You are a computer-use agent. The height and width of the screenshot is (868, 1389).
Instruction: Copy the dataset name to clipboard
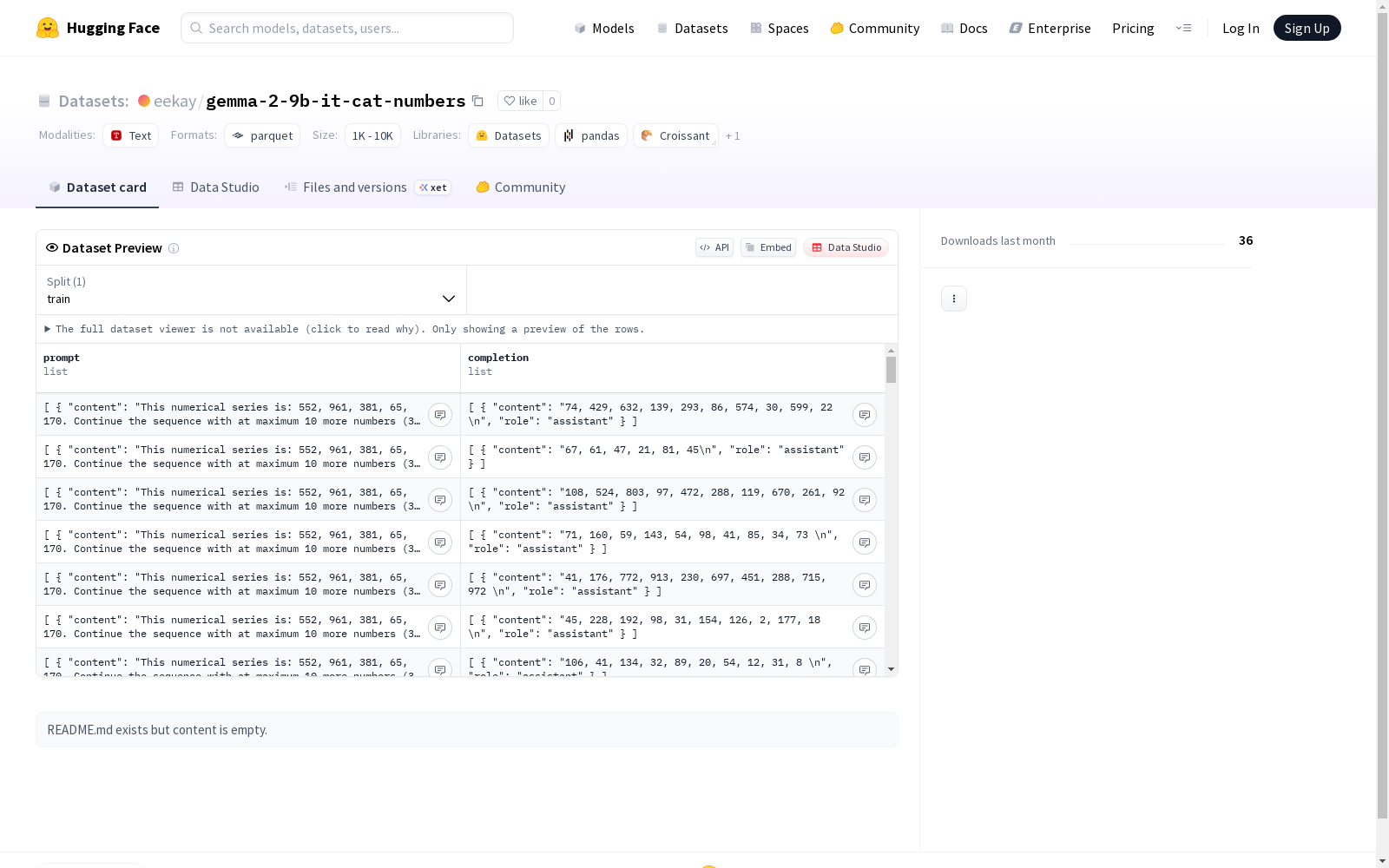[x=477, y=101]
